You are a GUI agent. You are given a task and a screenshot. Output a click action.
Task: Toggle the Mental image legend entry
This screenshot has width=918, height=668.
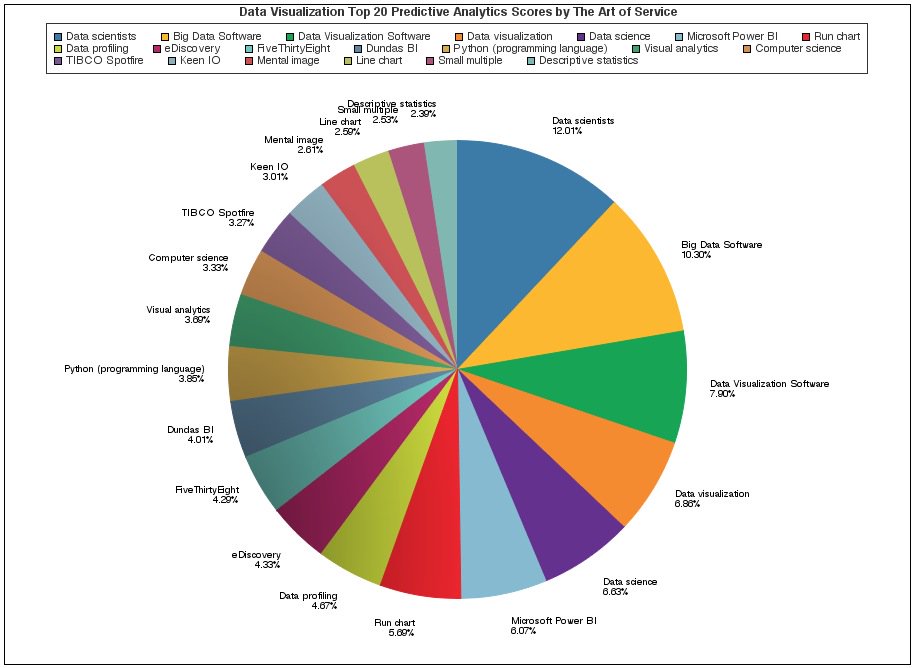click(249, 62)
